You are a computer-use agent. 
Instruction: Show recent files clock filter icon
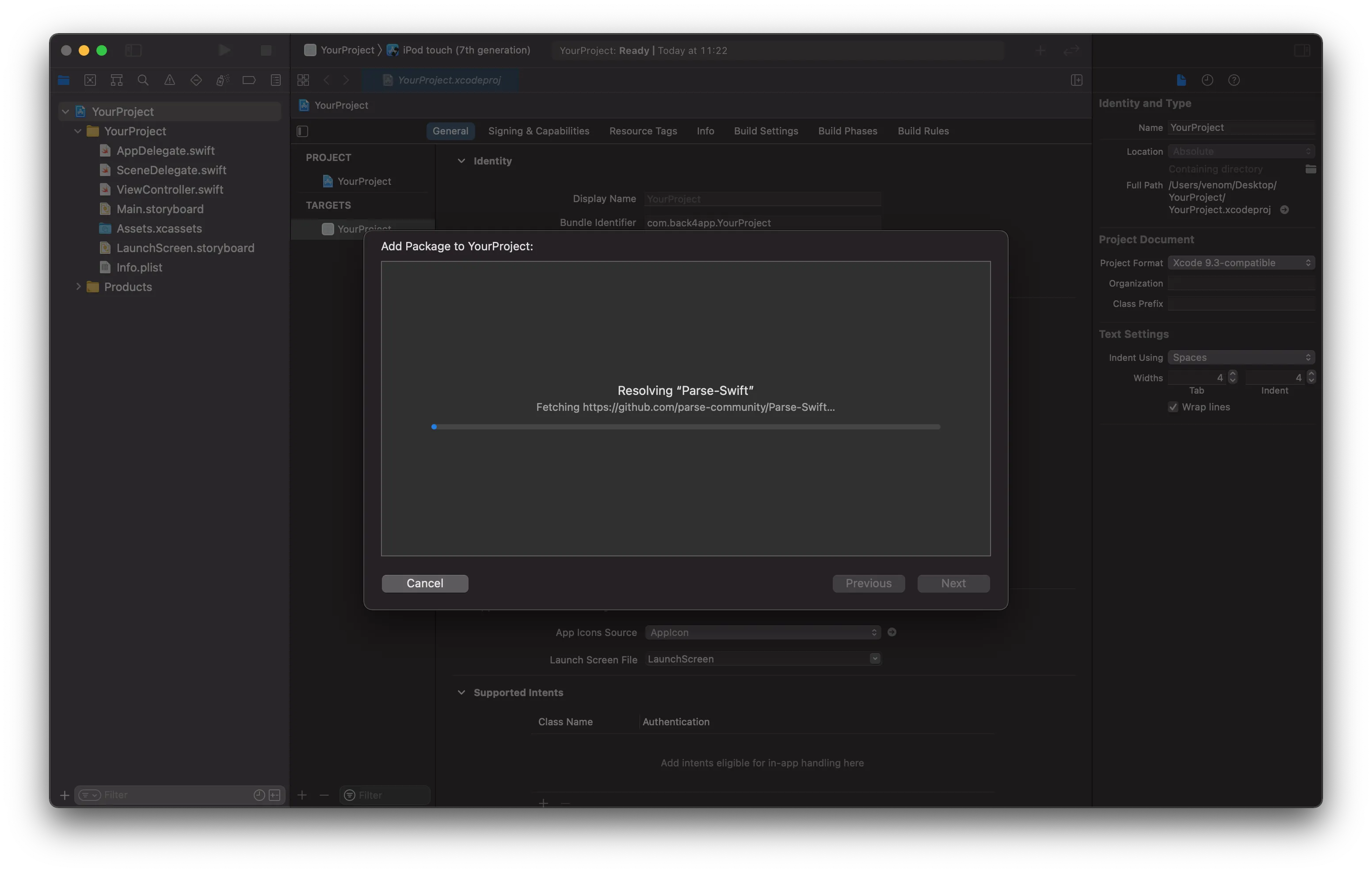click(x=259, y=795)
